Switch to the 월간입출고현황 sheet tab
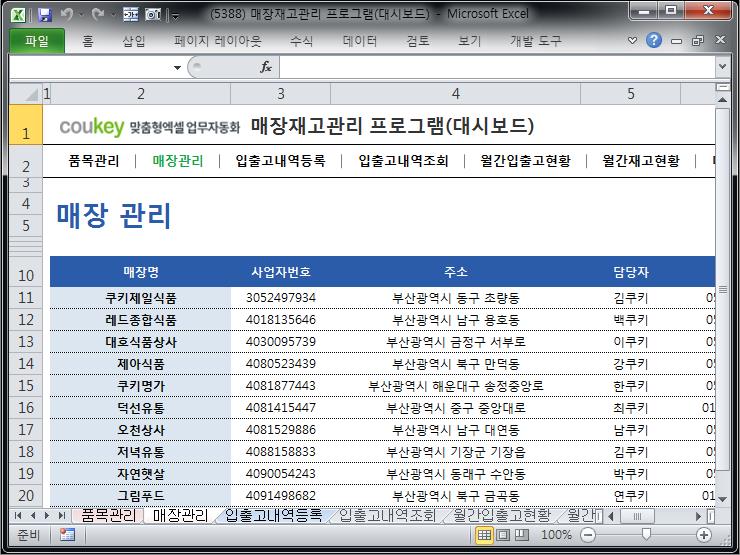 click(502, 515)
